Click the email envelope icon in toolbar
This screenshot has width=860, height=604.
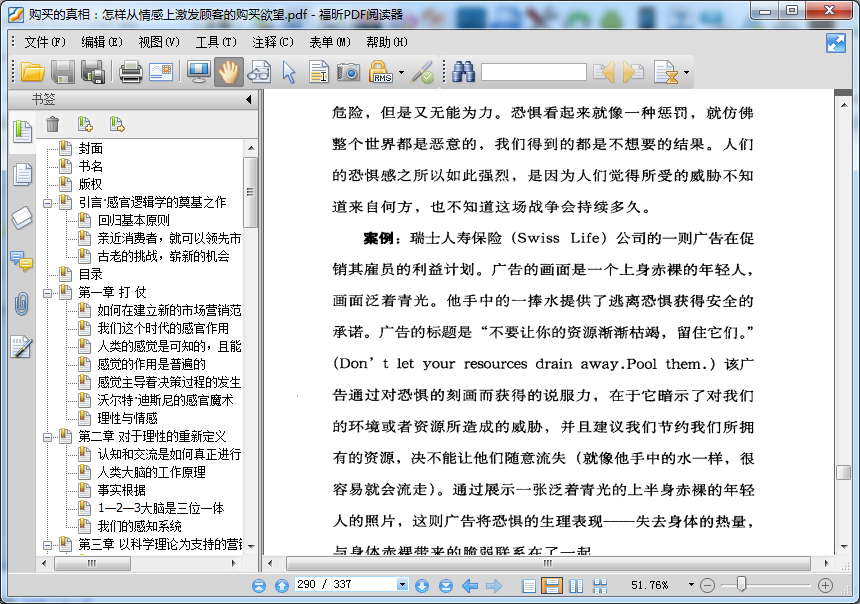161,72
